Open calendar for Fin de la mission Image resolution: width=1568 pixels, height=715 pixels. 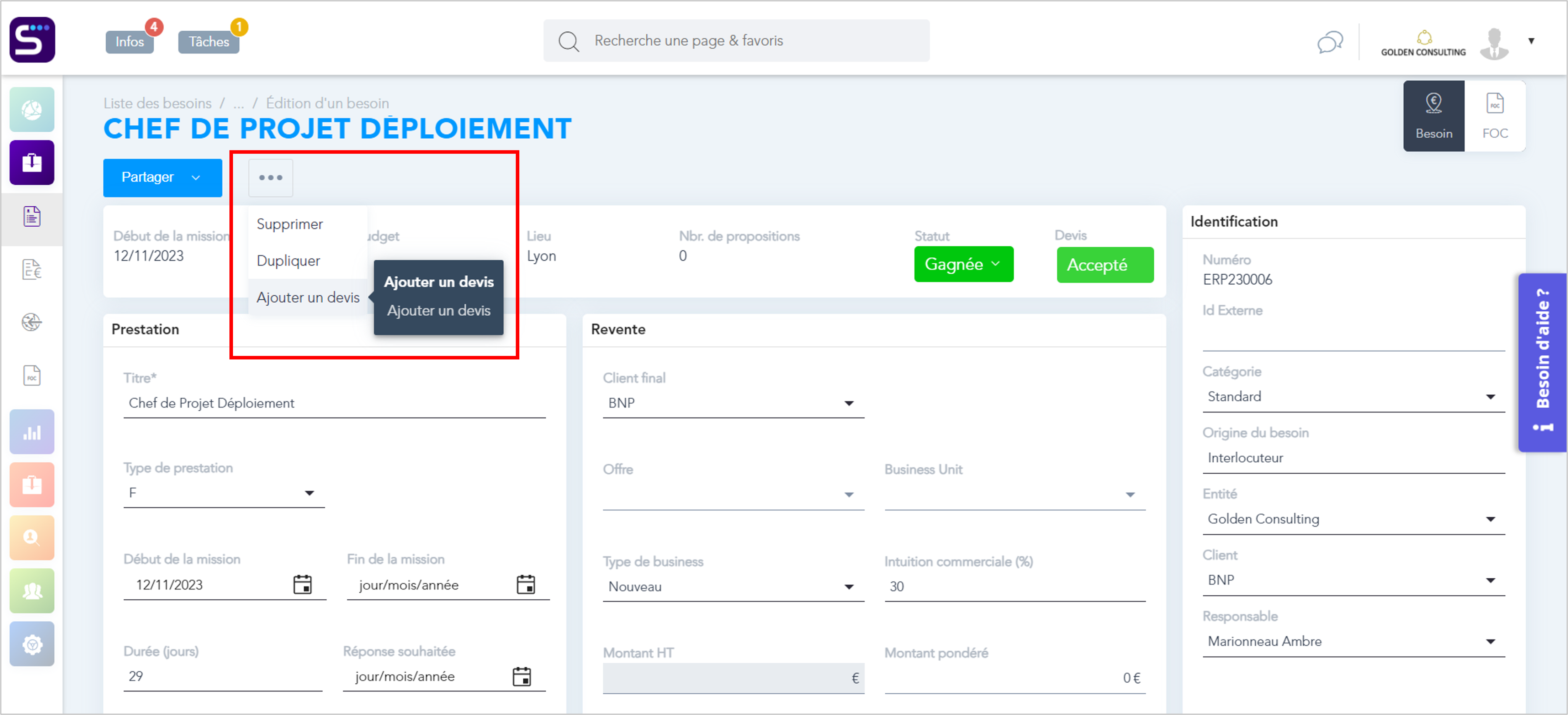click(x=526, y=584)
